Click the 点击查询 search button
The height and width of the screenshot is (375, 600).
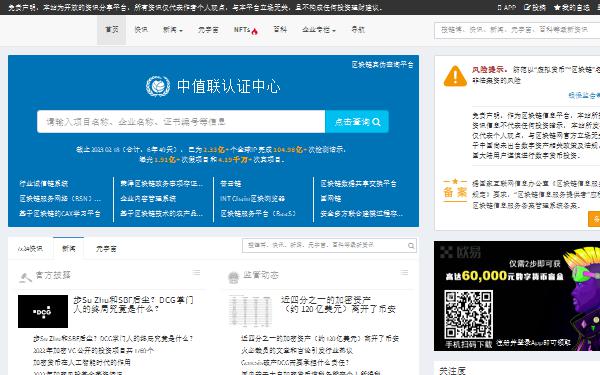click(357, 122)
